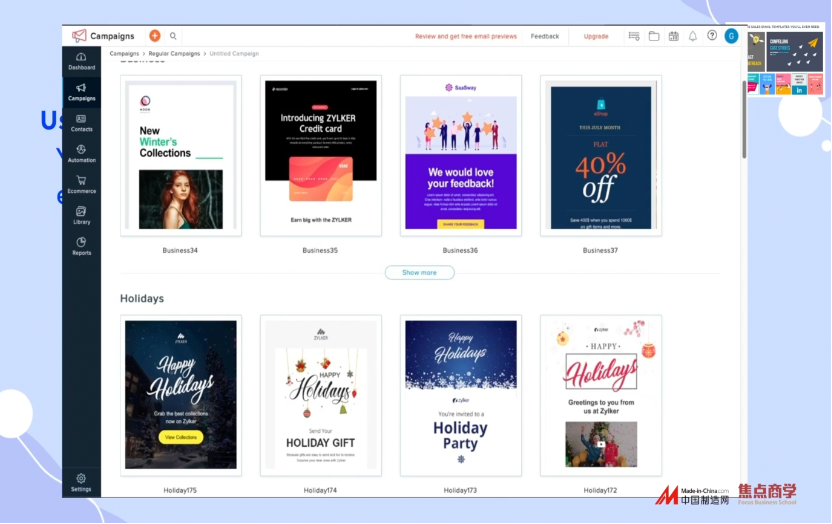Open Settings in the sidebar
This screenshot has height=524, width=832.
[81, 483]
